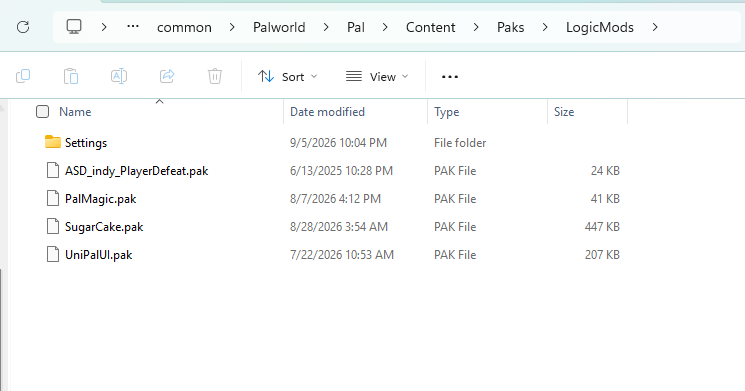Click the Copy toolbar icon
The height and width of the screenshot is (391, 745).
pos(23,76)
